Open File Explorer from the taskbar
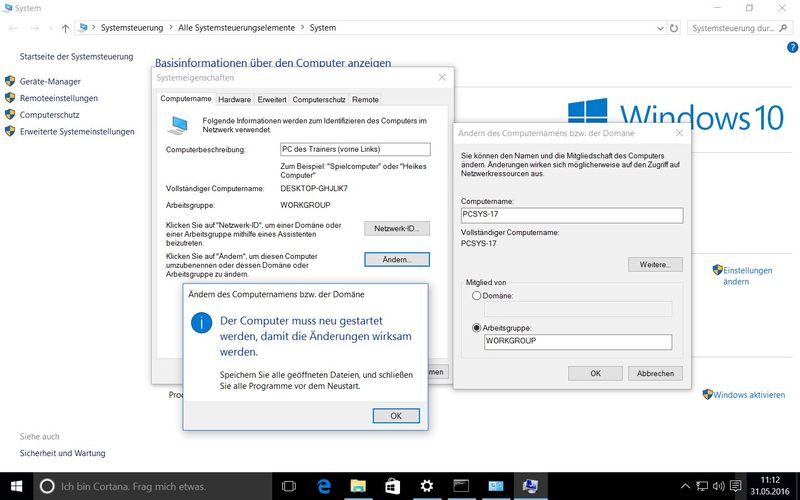 tap(358, 486)
